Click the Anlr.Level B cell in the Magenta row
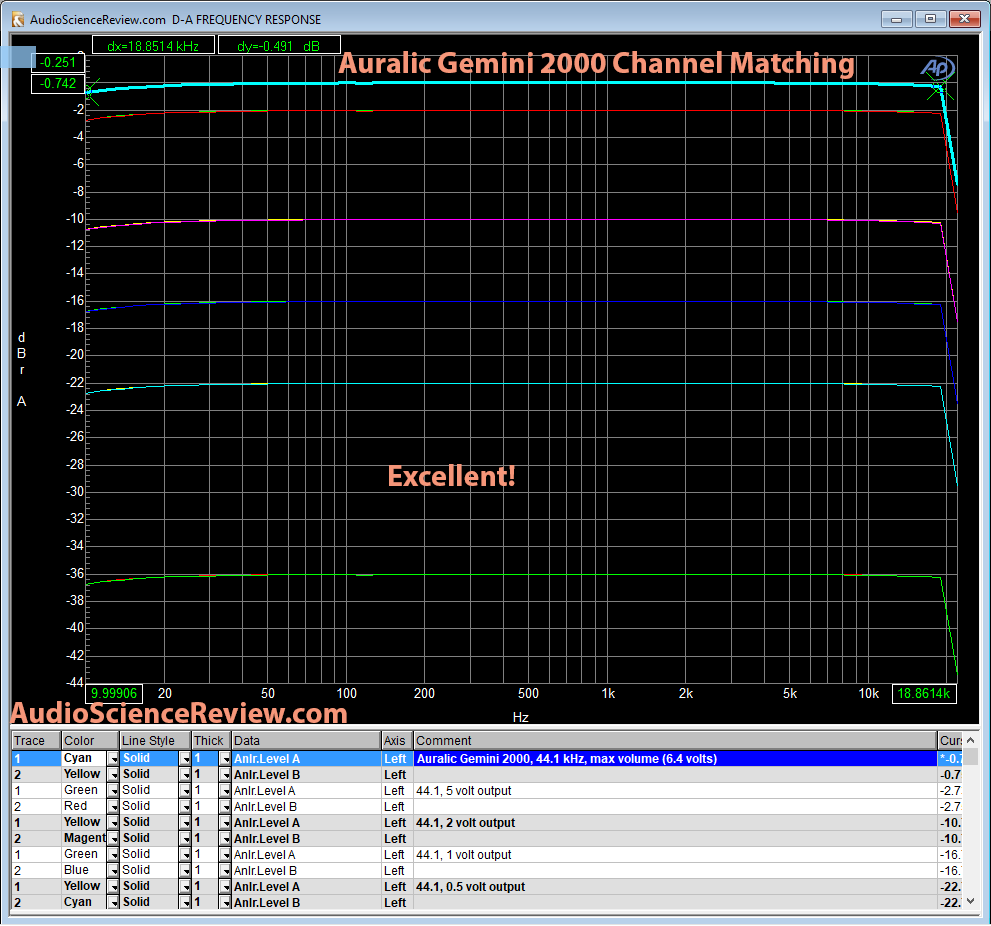 pos(307,839)
